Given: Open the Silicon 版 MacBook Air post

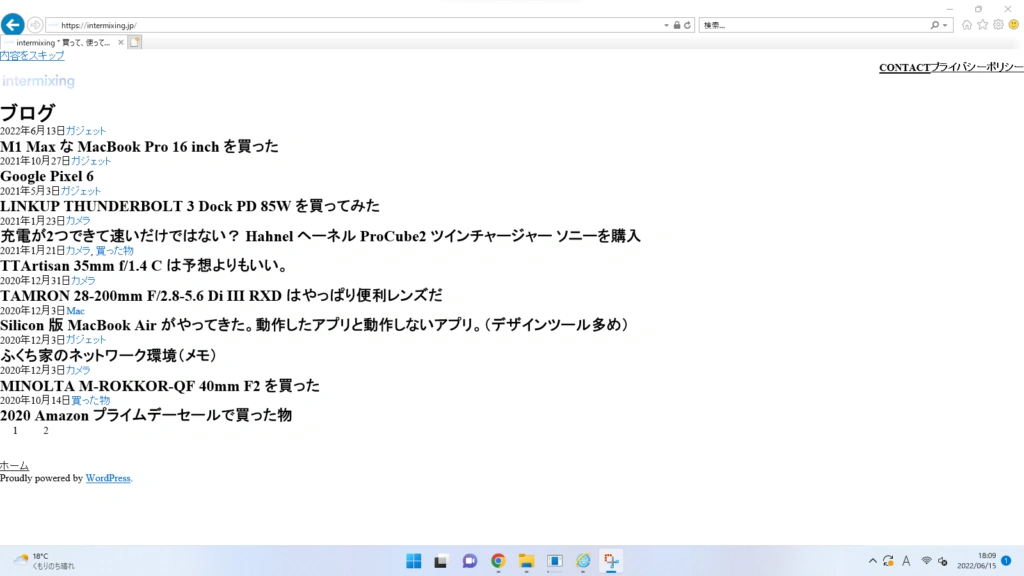Looking at the screenshot, I should coord(315,325).
